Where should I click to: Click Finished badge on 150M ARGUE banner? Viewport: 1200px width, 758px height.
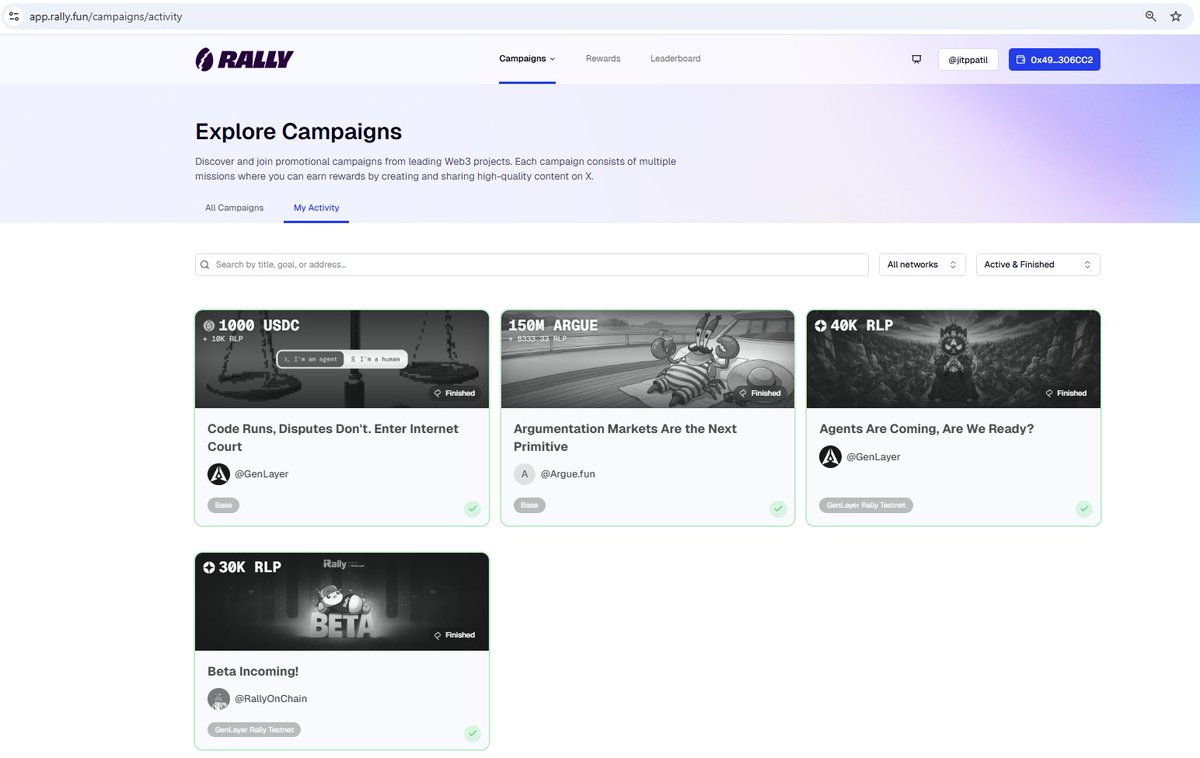[760, 393]
